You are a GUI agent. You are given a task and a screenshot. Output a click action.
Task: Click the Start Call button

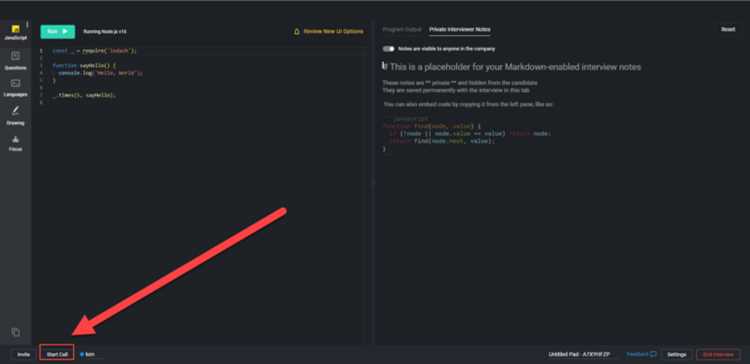tap(57, 354)
